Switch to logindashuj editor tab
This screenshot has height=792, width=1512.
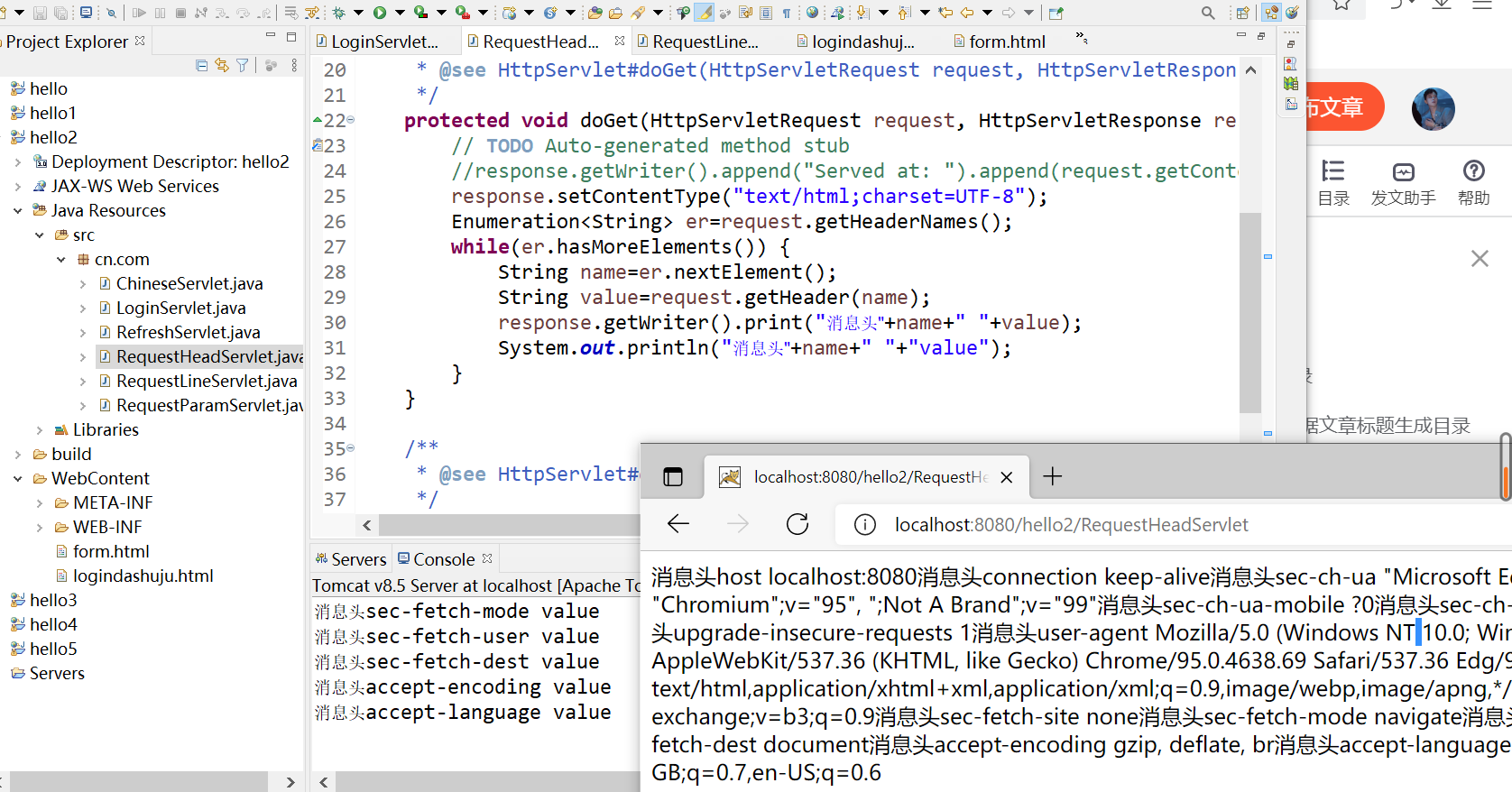pyautogui.click(x=855, y=41)
